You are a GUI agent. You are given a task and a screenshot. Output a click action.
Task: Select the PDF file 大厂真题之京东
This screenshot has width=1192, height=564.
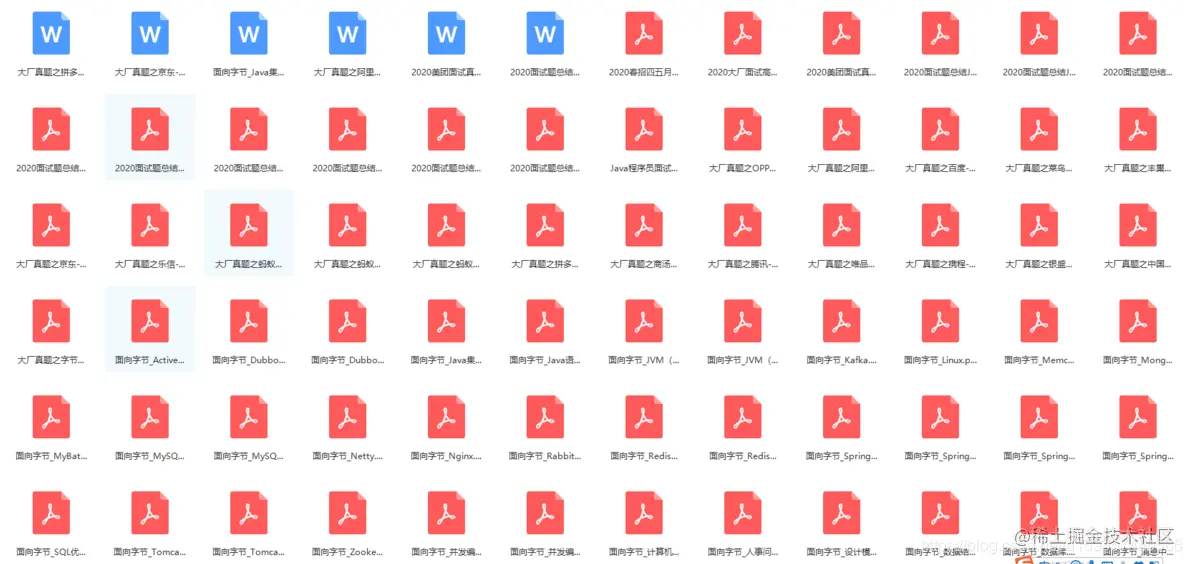51,225
